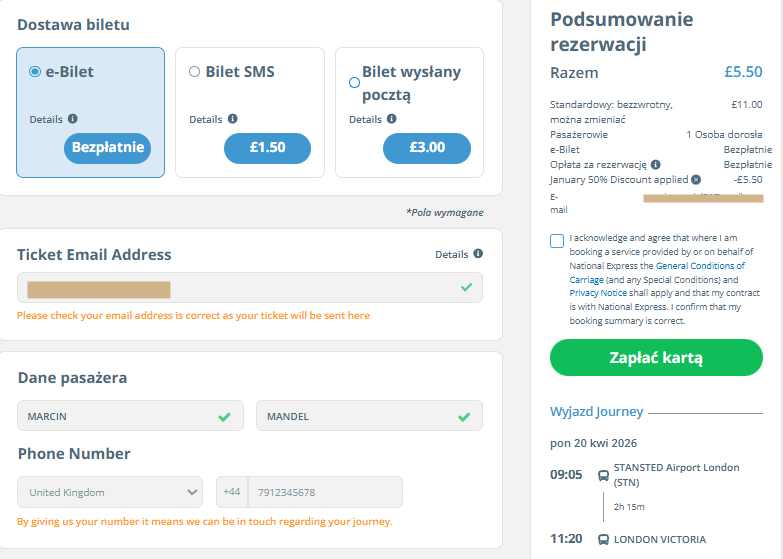
Task: Click the phone number input field
Action: point(325,492)
